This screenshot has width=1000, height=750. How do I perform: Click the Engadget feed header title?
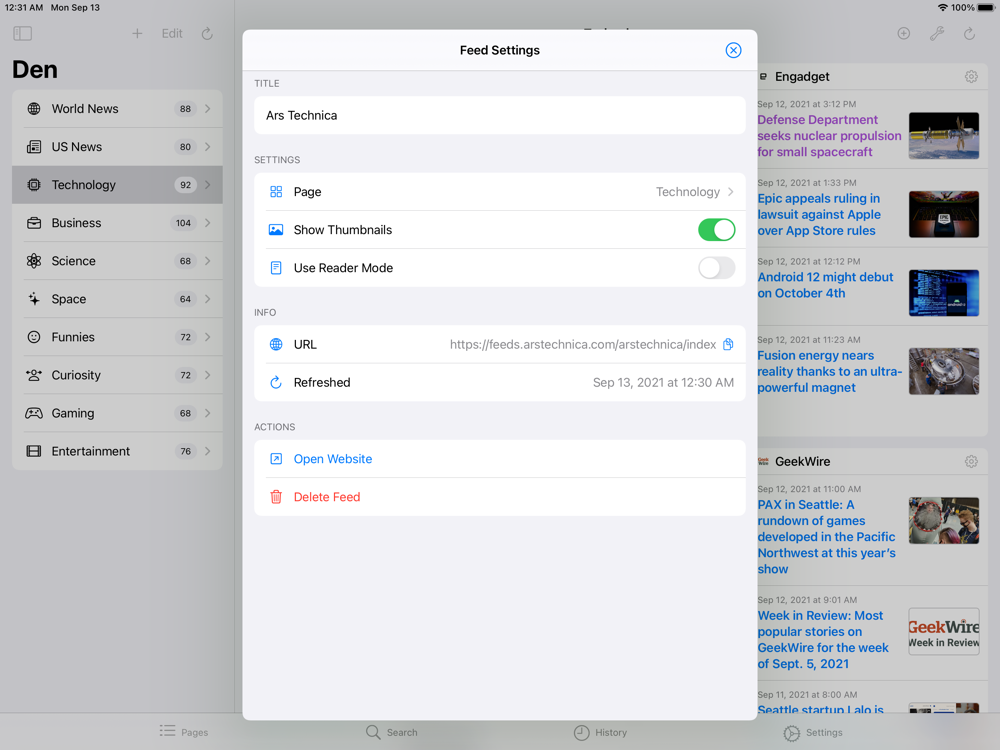click(802, 77)
